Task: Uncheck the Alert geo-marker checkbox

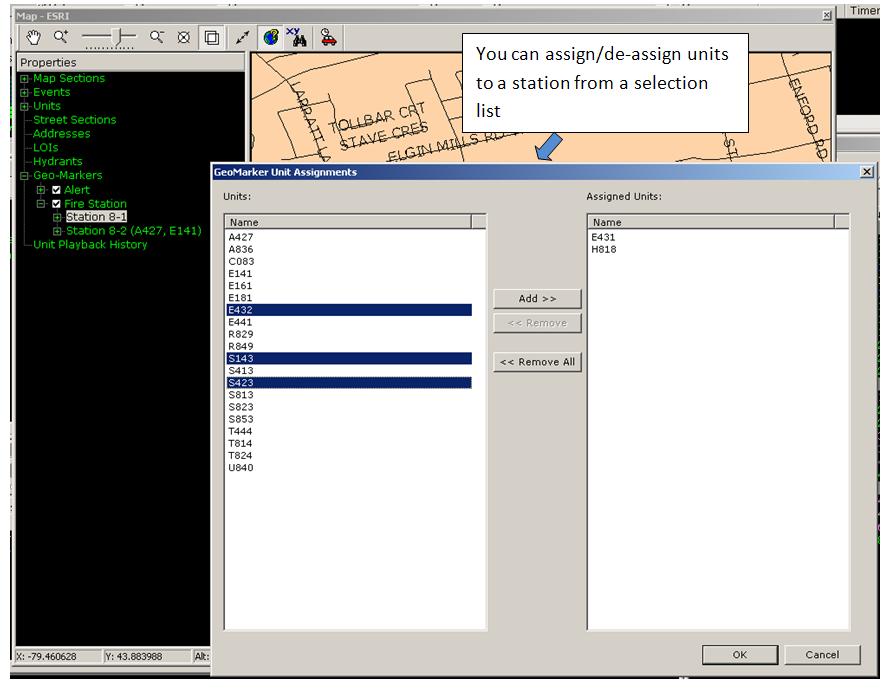Action: tap(56, 190)
